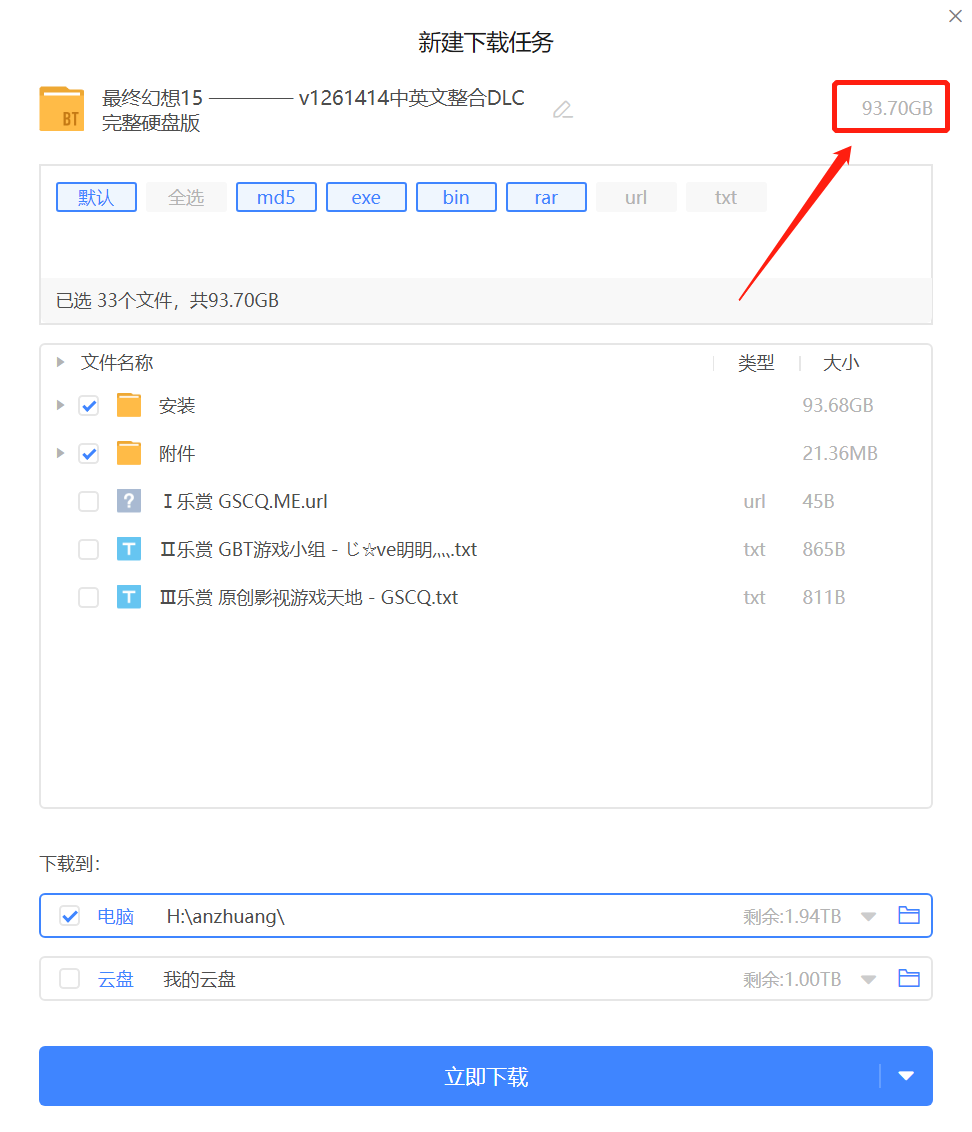Open the dropdown arrow on 立即下载 button
The image size is (972, 1132).
pos(906,1076)
